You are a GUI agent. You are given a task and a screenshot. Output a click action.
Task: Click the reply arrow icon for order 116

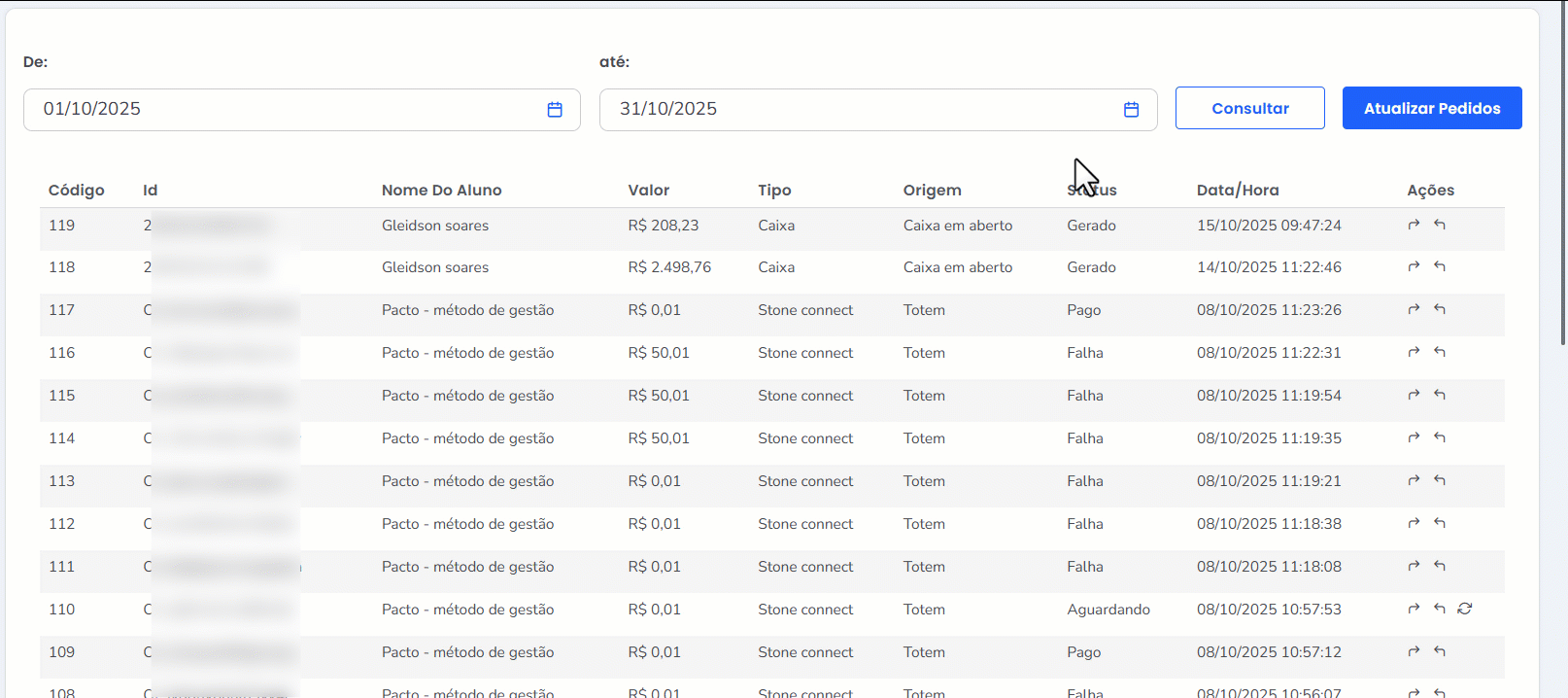tap(1440, 352)
